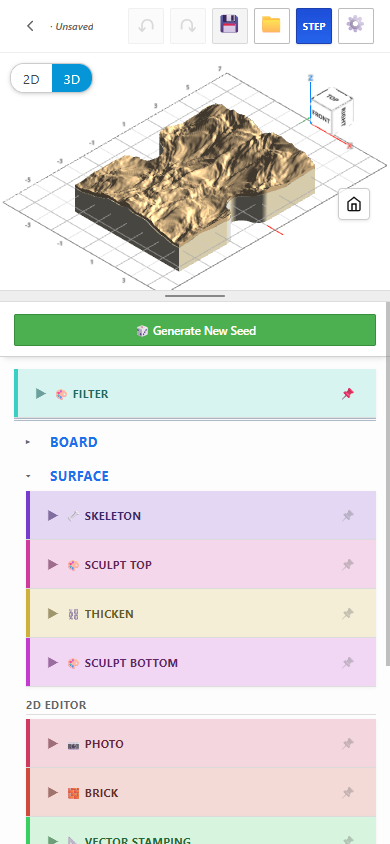The height and width of the screenshot is (844, 390).
Task: Switch to the 2D view tab
Action: tap(31, 79)
